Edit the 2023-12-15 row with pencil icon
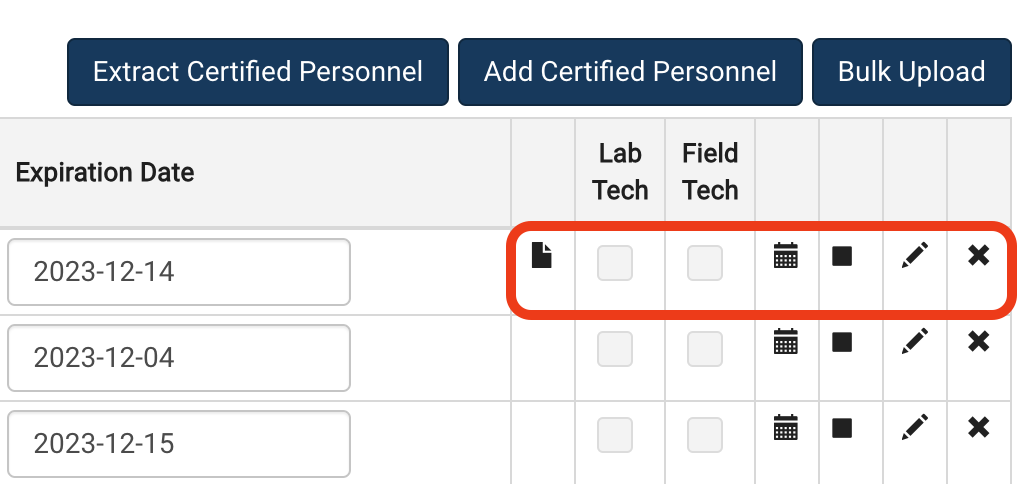Screen dimensions: 1022x484 (914, 427)
